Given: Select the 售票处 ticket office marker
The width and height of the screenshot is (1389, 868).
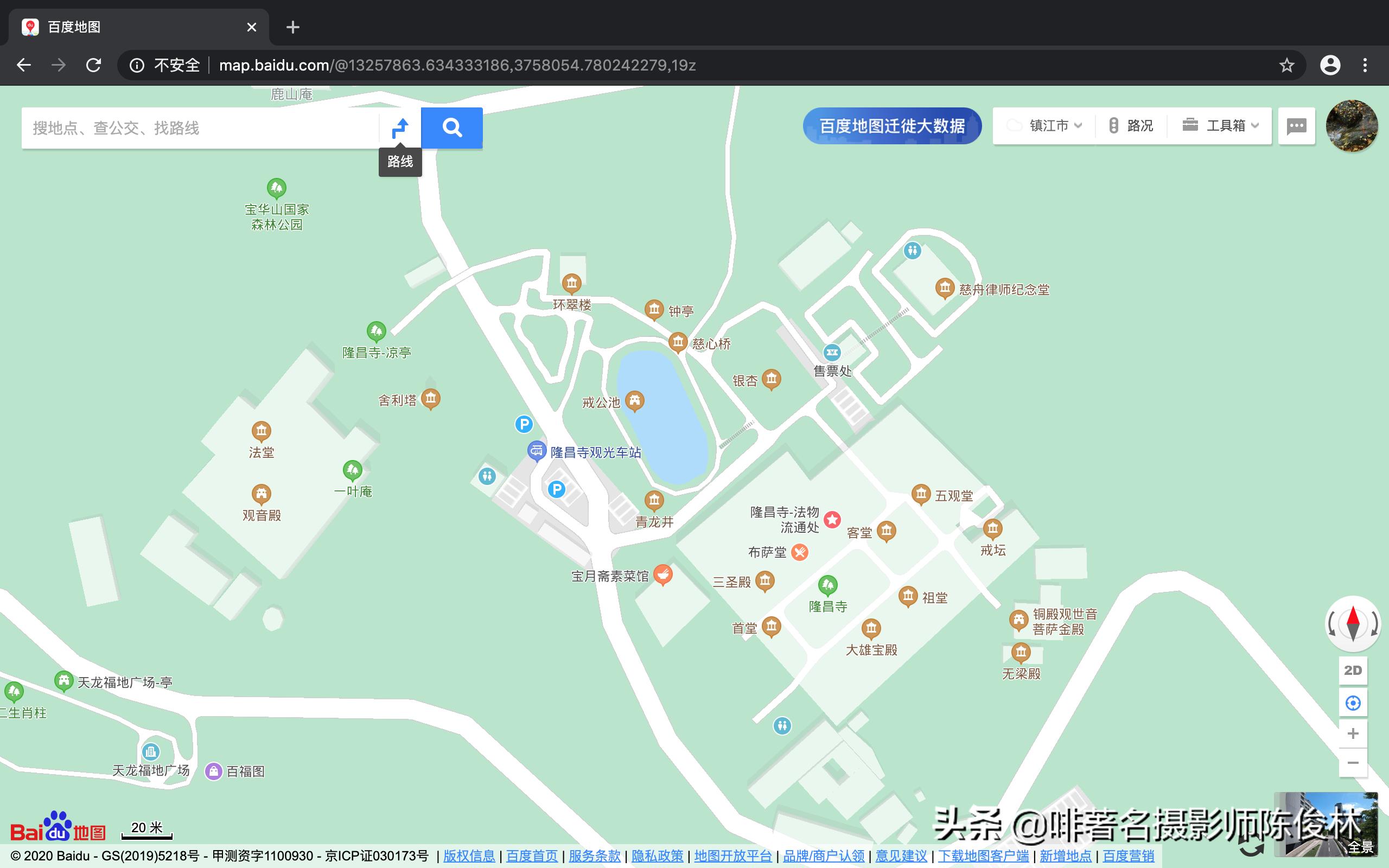Looking at the screenshot, I should [x=832, y=353].
